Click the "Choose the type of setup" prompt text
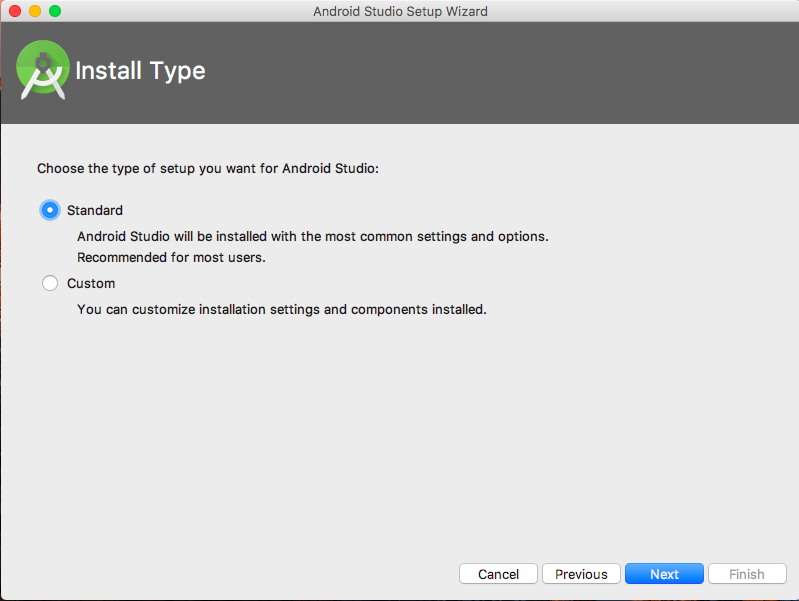Screen dimensions: 799x601 click(208, 169)
